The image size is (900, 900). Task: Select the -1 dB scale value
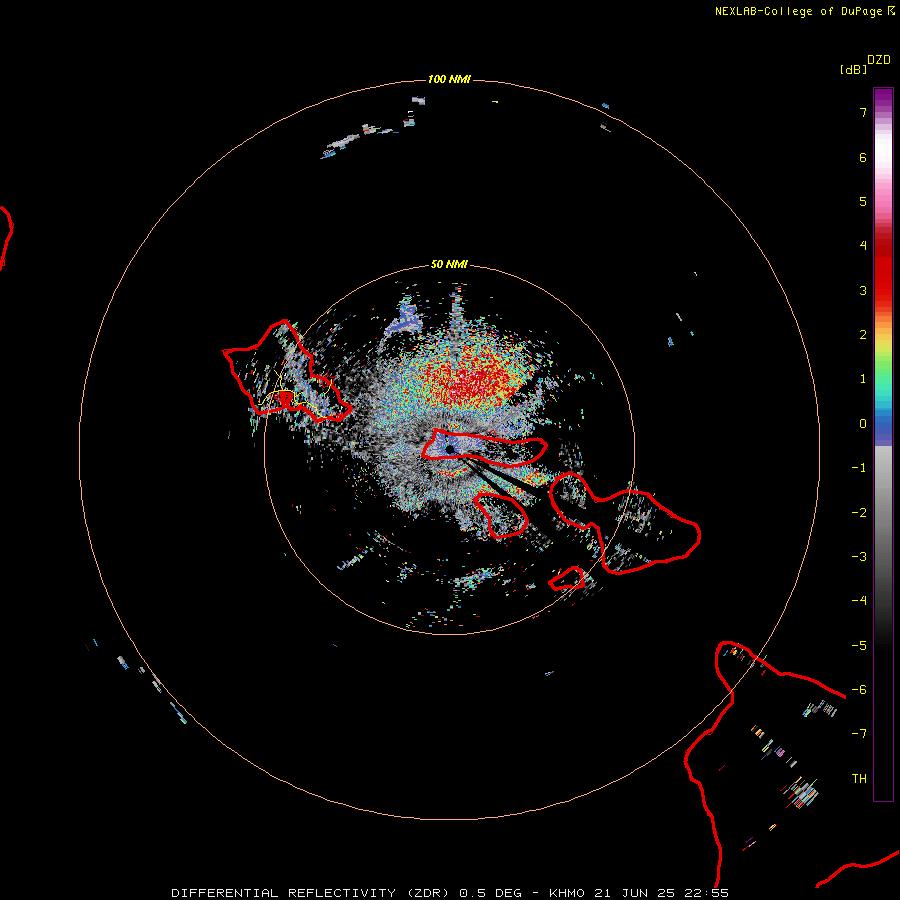tap(859, 468)
